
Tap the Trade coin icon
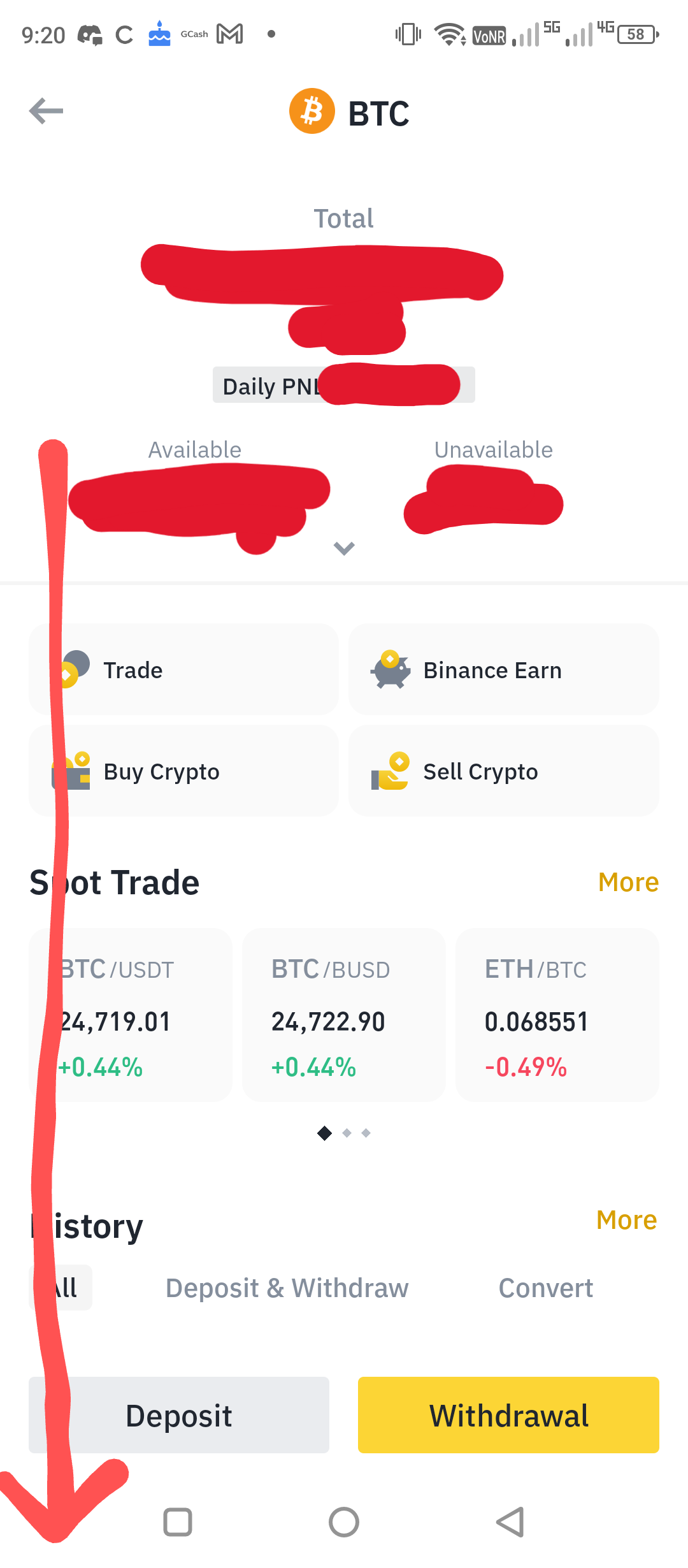71,669
